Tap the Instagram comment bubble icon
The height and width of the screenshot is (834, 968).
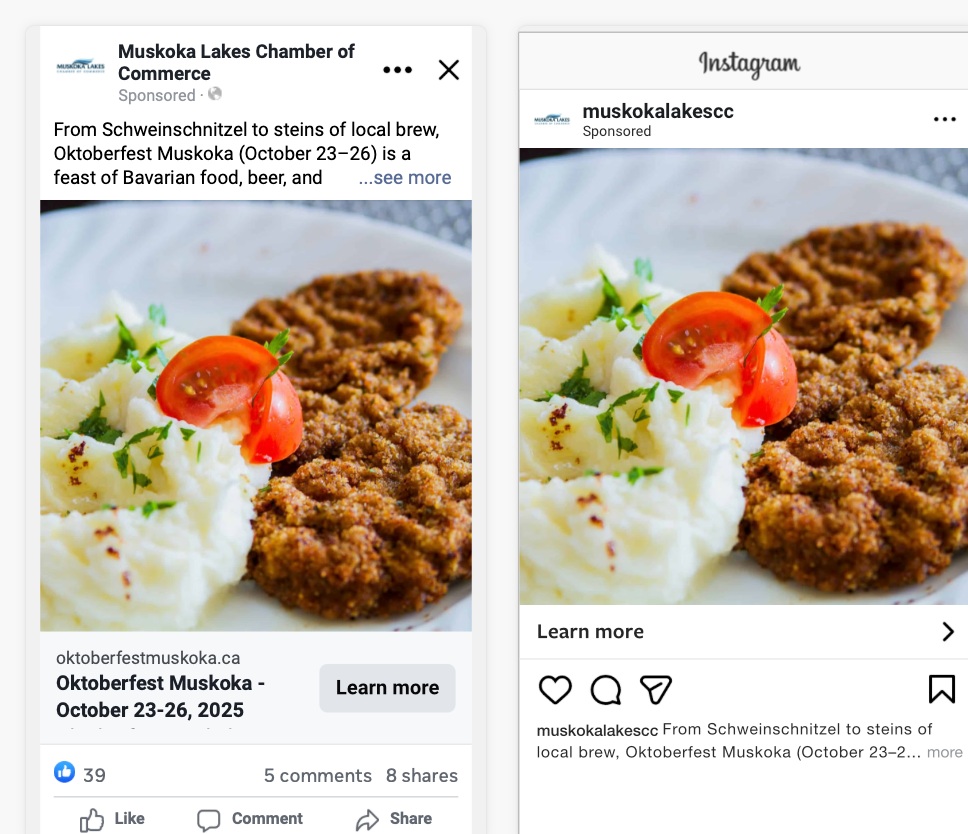(x=606, y=689)
